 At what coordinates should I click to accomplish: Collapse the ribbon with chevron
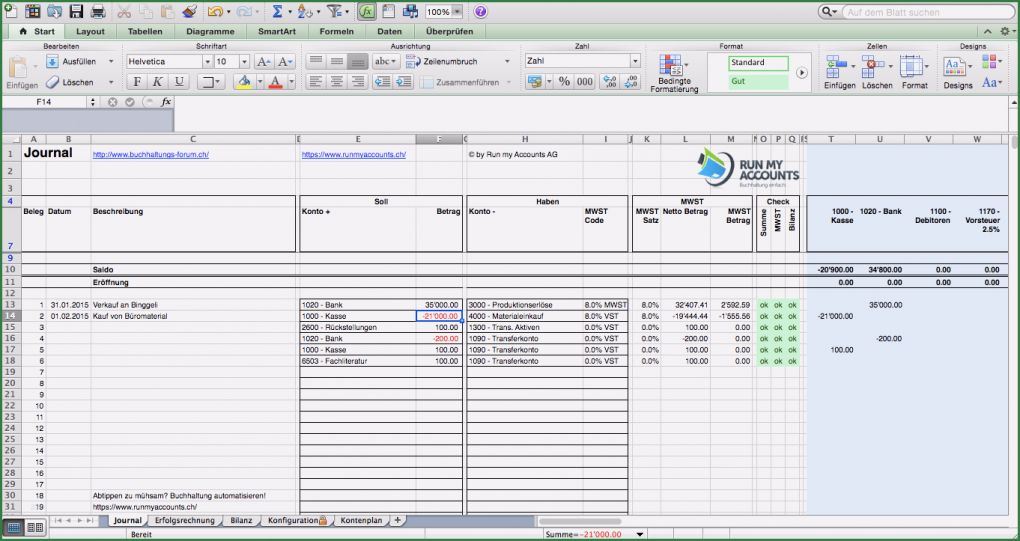(x=988, y=31)
